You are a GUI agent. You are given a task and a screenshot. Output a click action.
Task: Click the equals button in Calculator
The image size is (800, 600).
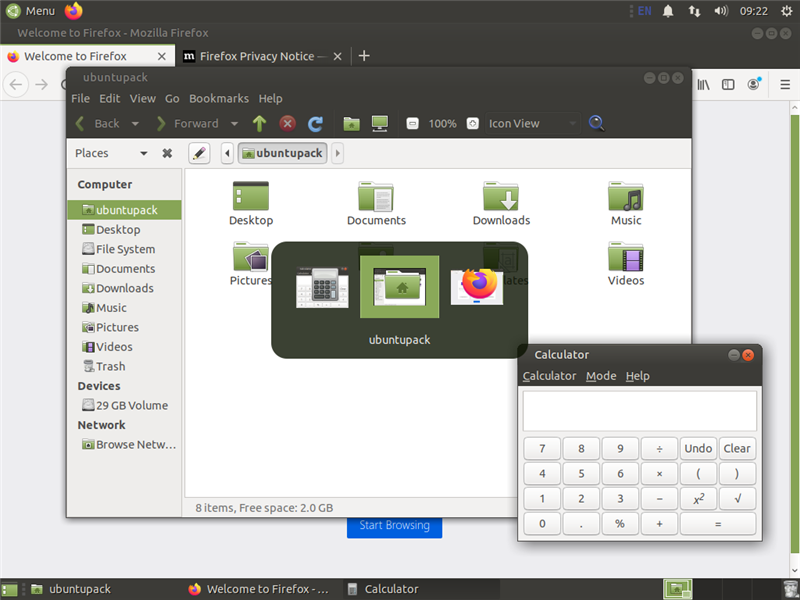717,523
